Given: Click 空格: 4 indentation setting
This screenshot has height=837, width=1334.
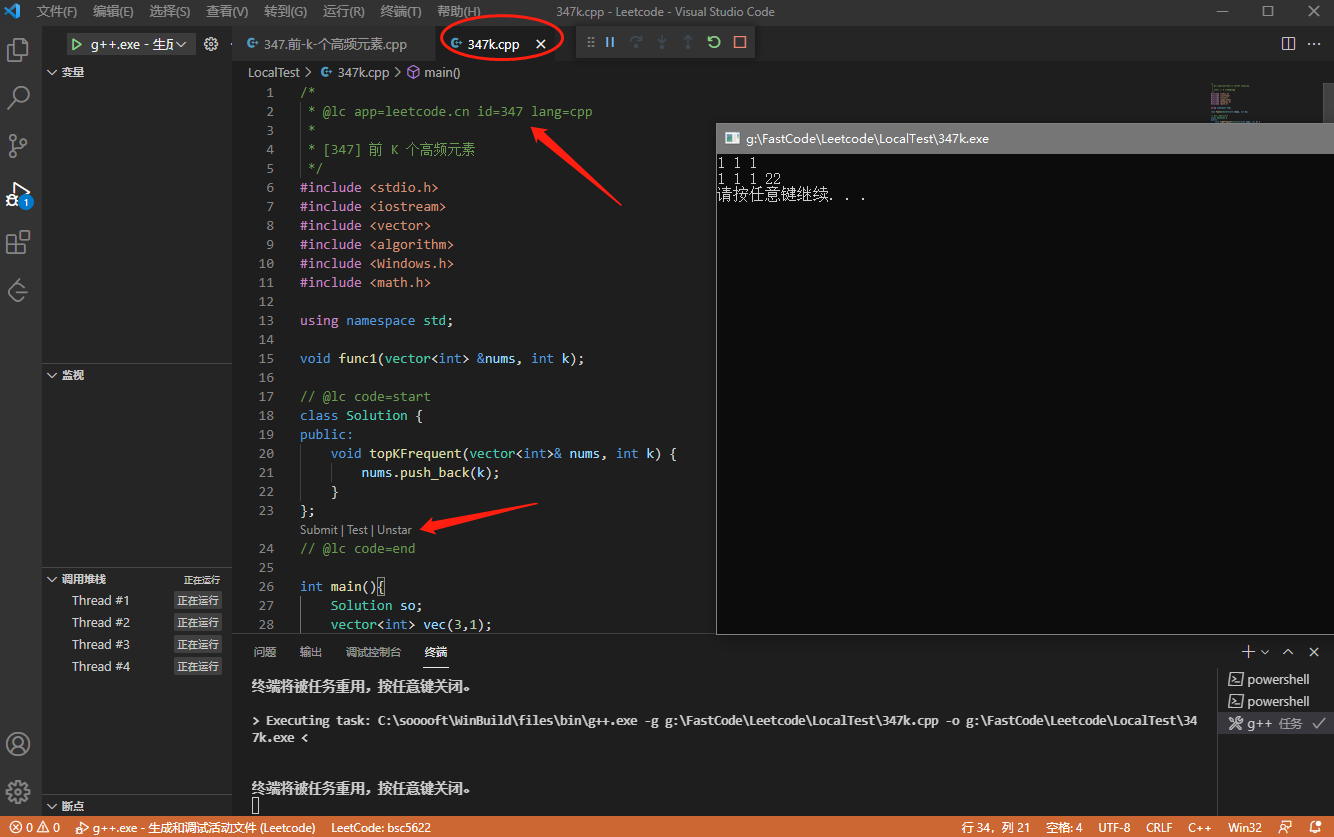Looking at the screenshot, I should pyautogui.click(x=1064, y=828).
